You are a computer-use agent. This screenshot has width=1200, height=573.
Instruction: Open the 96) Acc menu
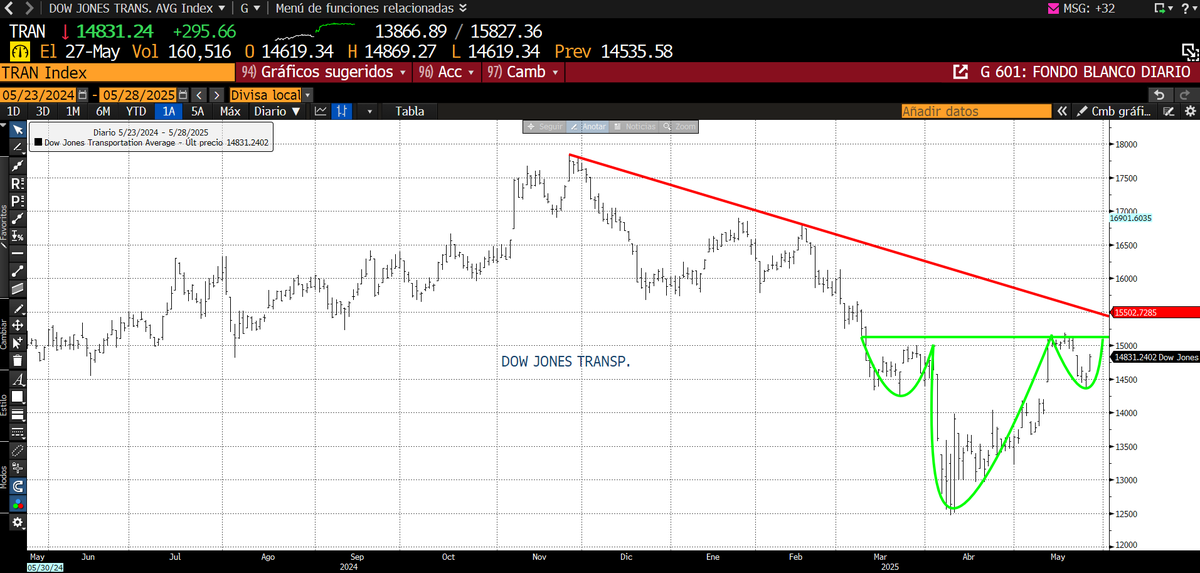coord(446,72)
